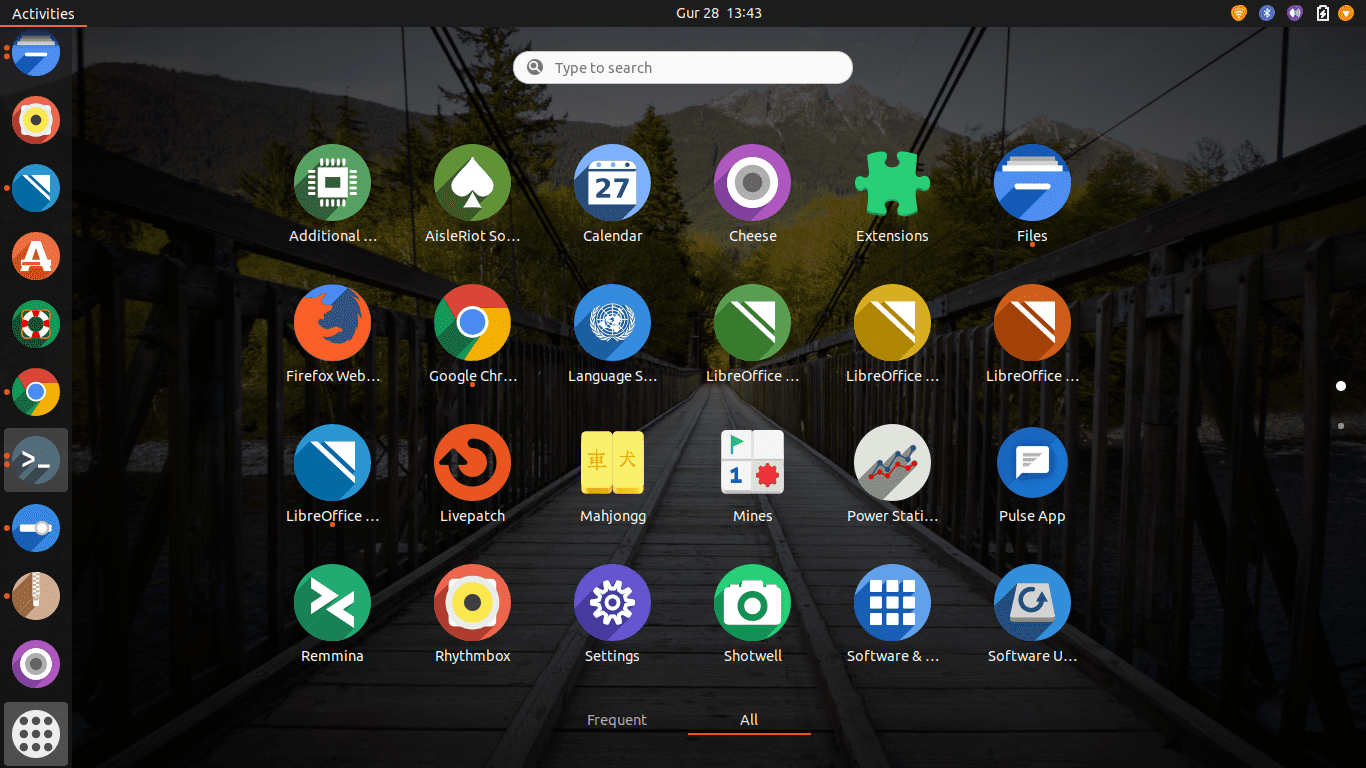
Task: Switch to the All tab
Action: [749, 720]
